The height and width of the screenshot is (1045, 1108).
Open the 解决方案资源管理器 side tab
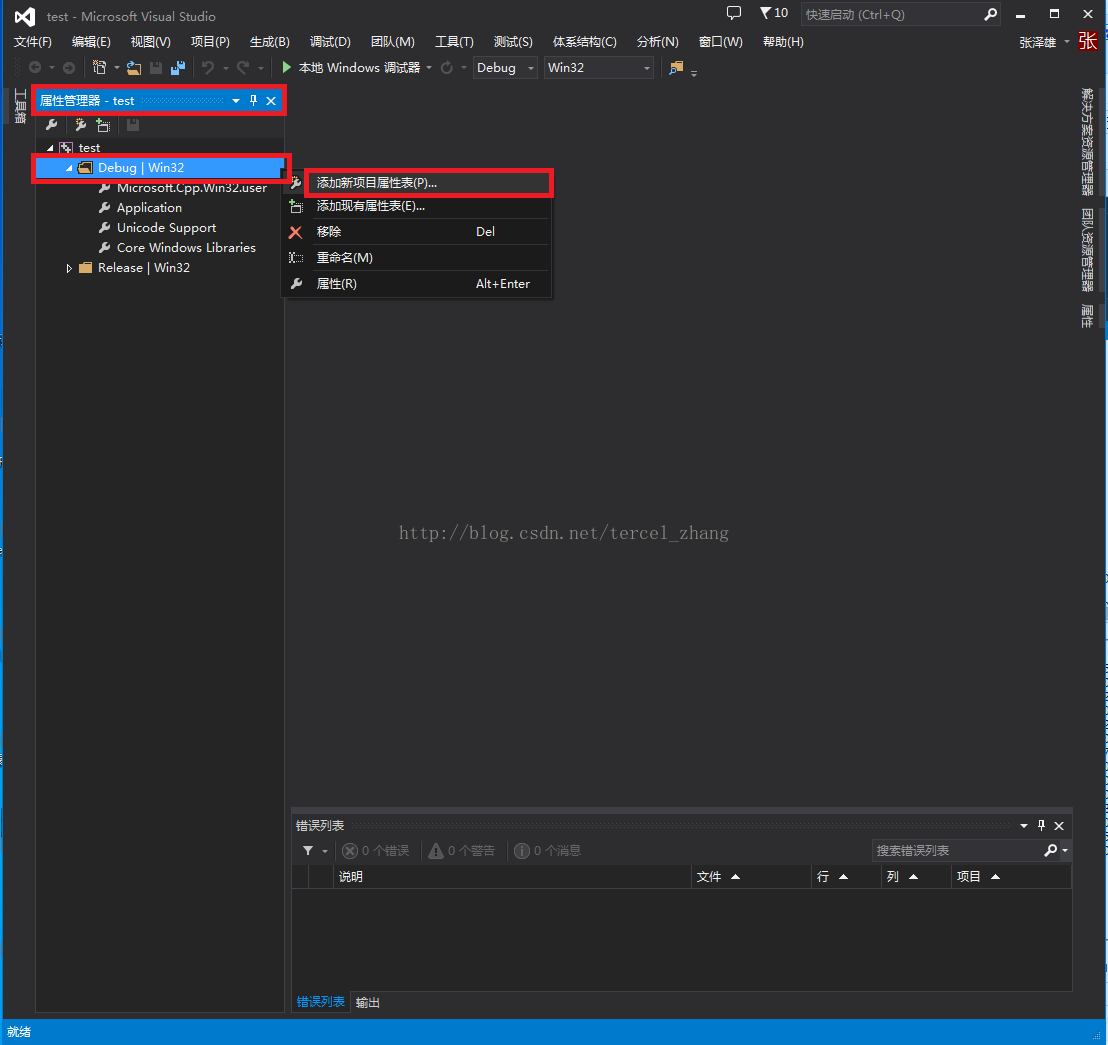point(1087,141)
